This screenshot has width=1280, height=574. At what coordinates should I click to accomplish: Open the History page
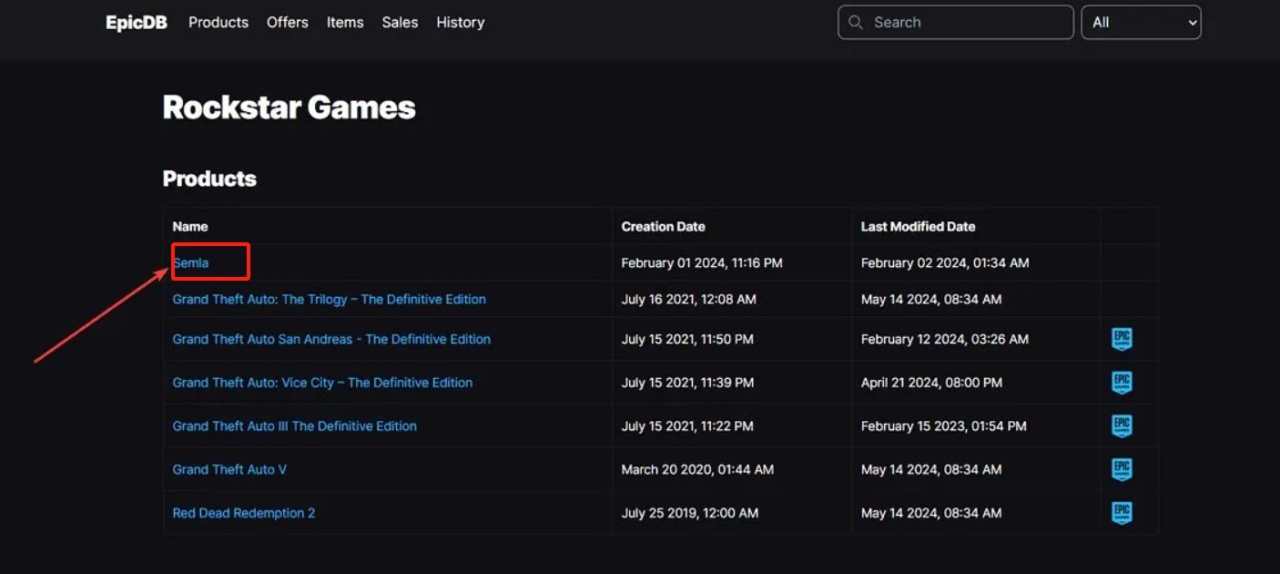460,22
